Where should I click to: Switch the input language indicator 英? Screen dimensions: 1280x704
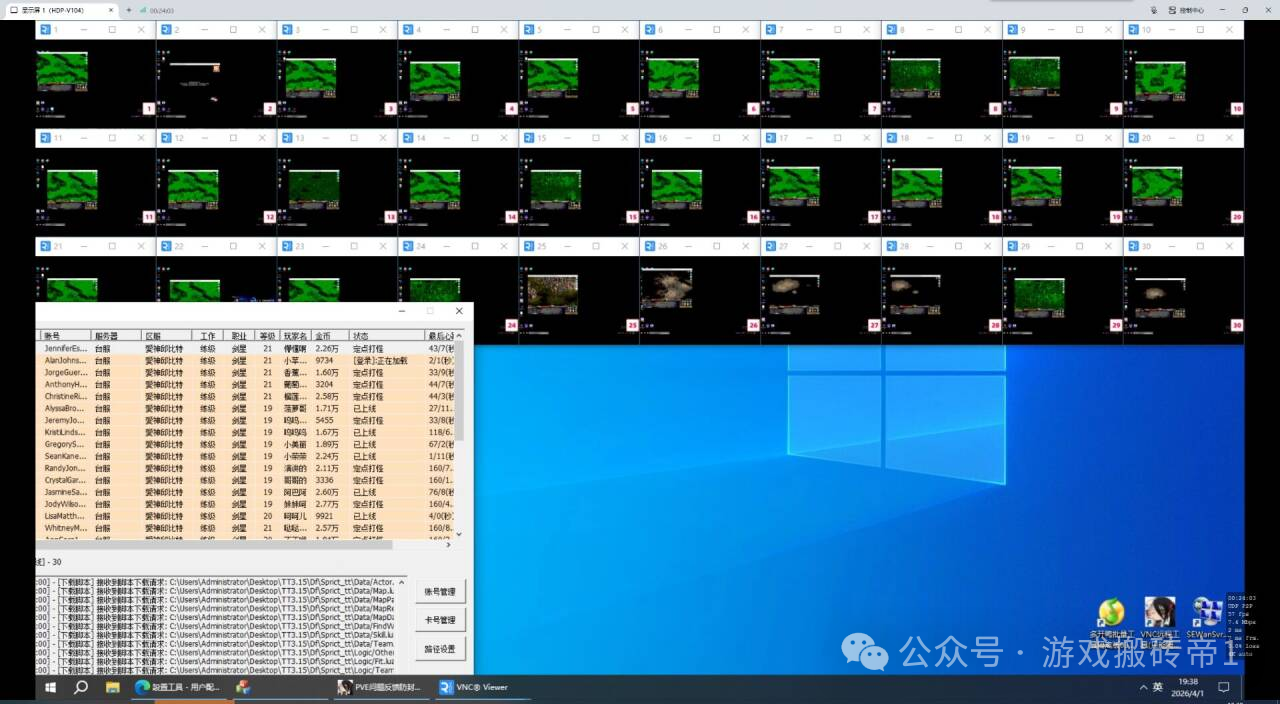tap(1158, 688)
